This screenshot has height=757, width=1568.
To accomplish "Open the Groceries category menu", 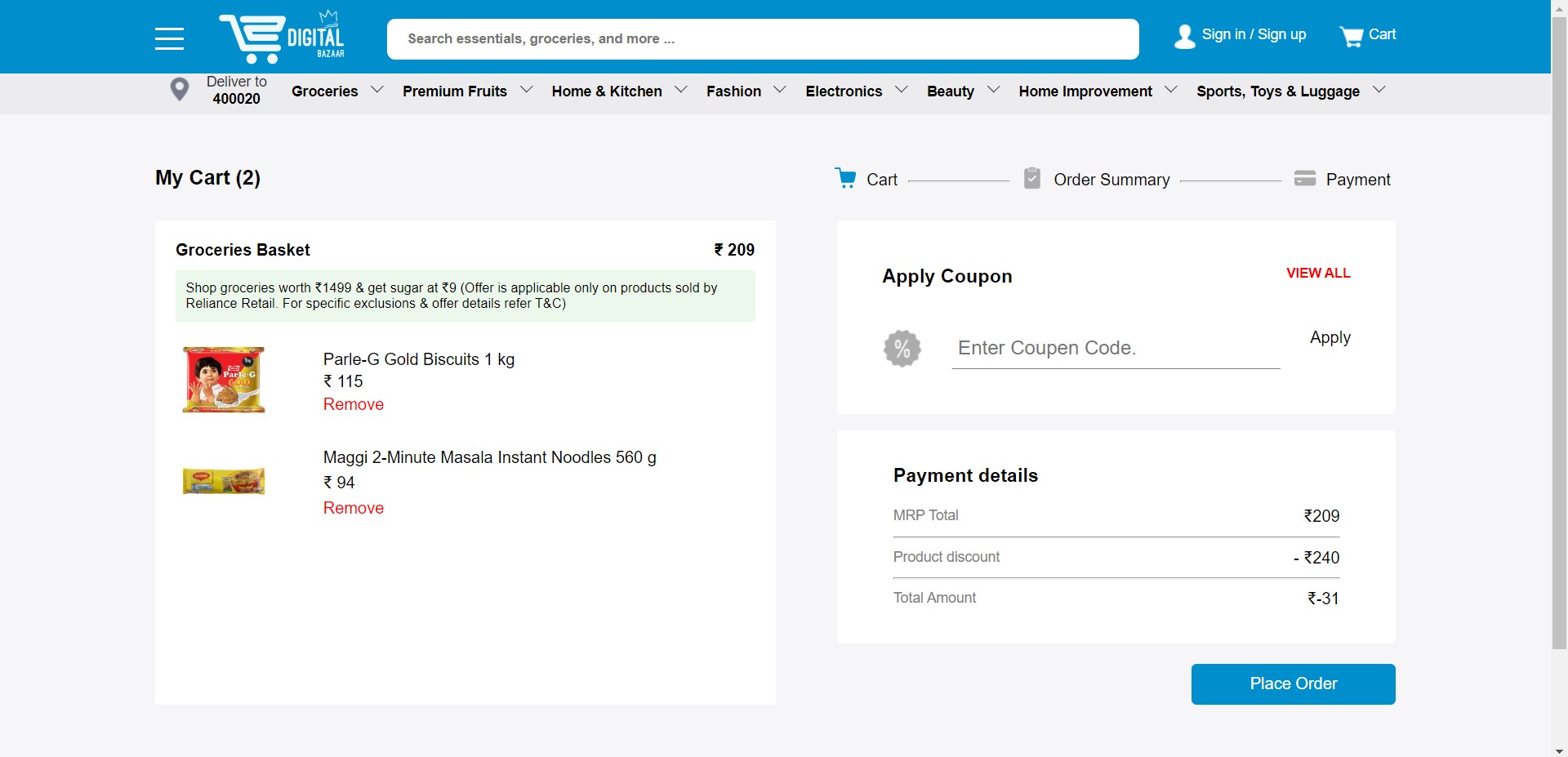I will pos(324,91).
